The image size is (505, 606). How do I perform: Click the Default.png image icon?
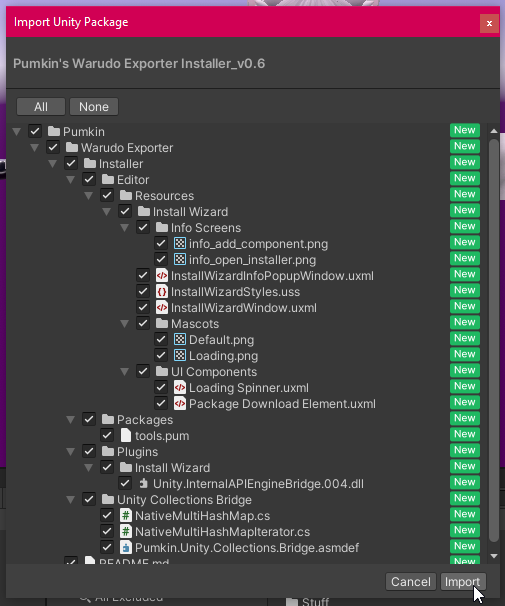[x=180, y=339]
